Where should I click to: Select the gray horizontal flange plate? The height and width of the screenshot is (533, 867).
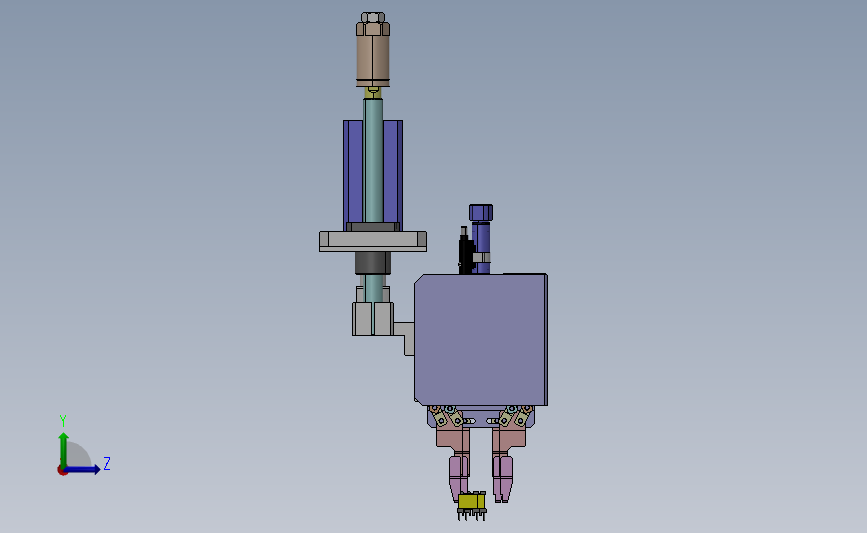(x=373, y=241)
